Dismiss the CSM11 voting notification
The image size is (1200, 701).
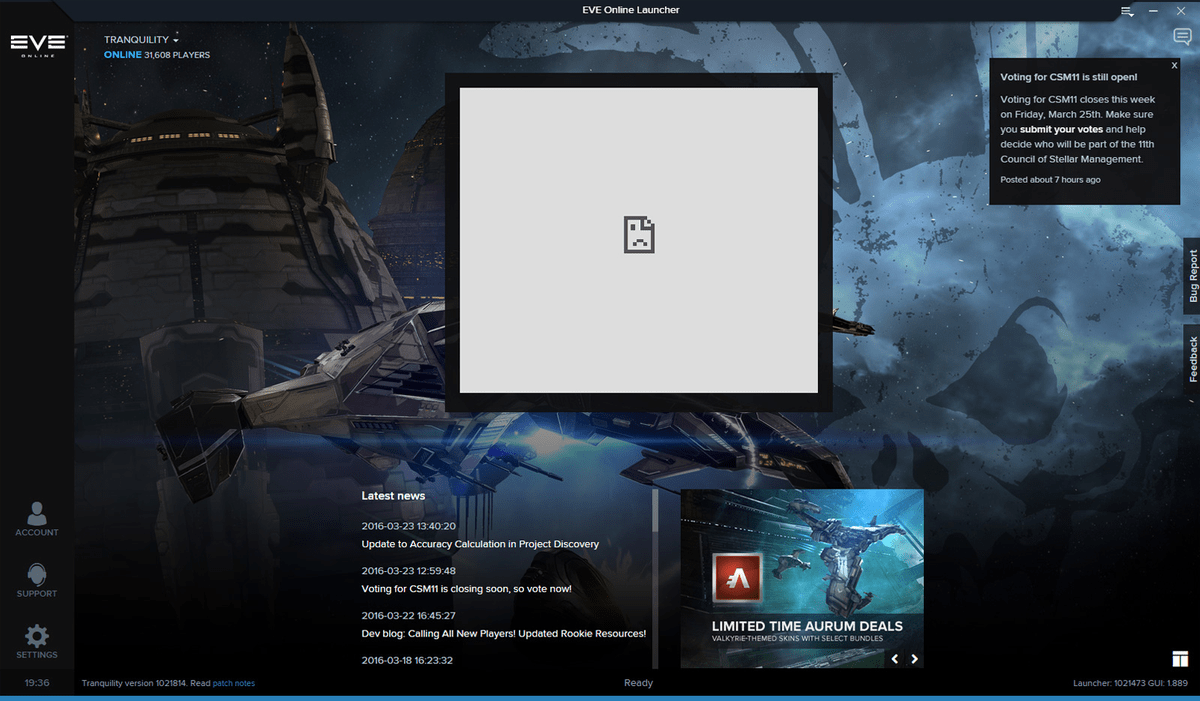click(x=1173, y=64)
